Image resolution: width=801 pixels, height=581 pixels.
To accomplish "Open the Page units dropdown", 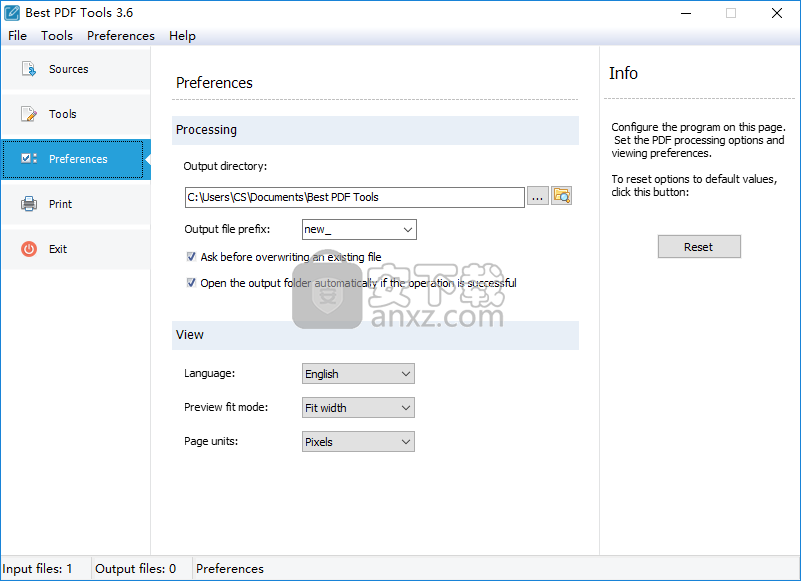I will tap(358, 441).
